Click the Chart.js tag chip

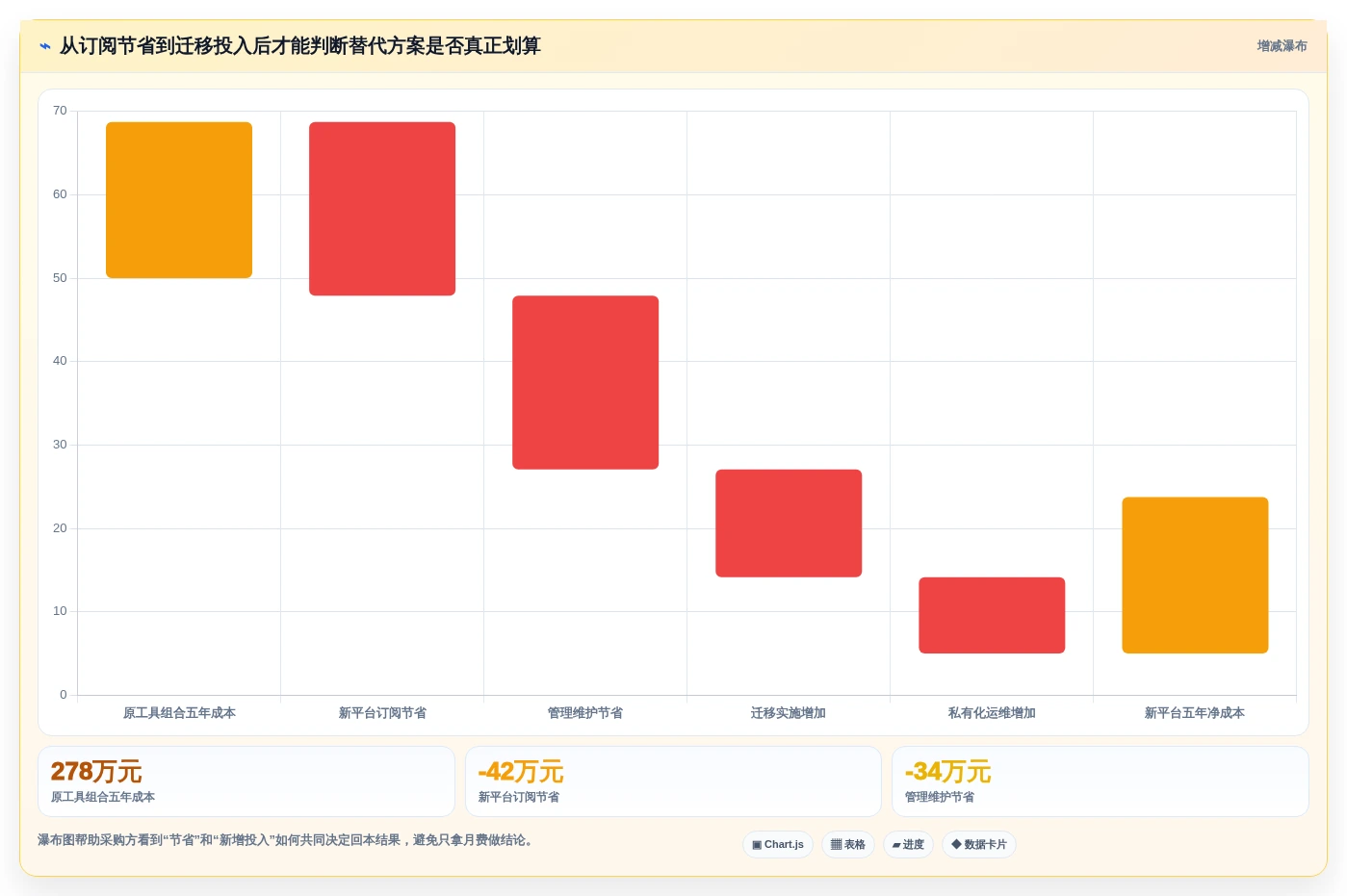point(778,845)
